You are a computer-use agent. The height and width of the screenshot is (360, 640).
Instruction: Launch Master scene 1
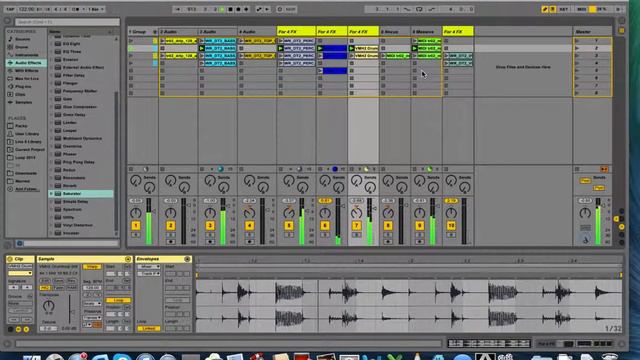578,41
